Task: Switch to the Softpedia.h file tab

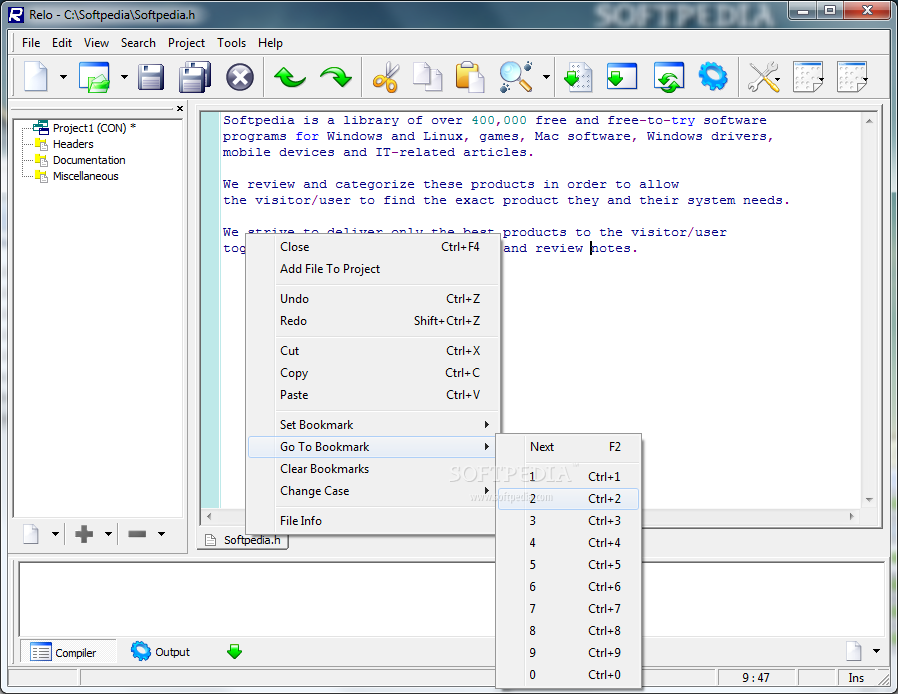Action: point(243,540)
